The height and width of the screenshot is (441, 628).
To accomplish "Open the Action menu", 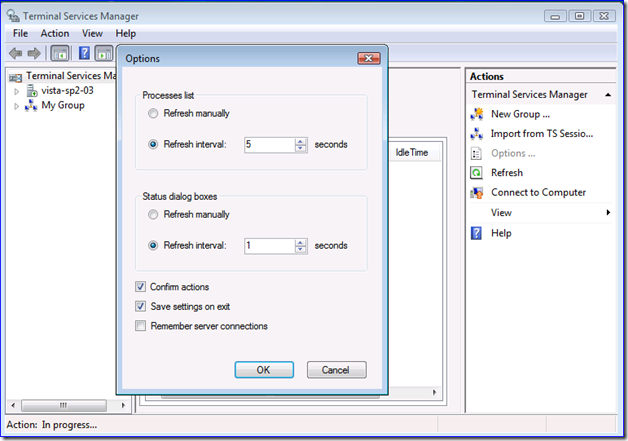I will tap(55, 33).
